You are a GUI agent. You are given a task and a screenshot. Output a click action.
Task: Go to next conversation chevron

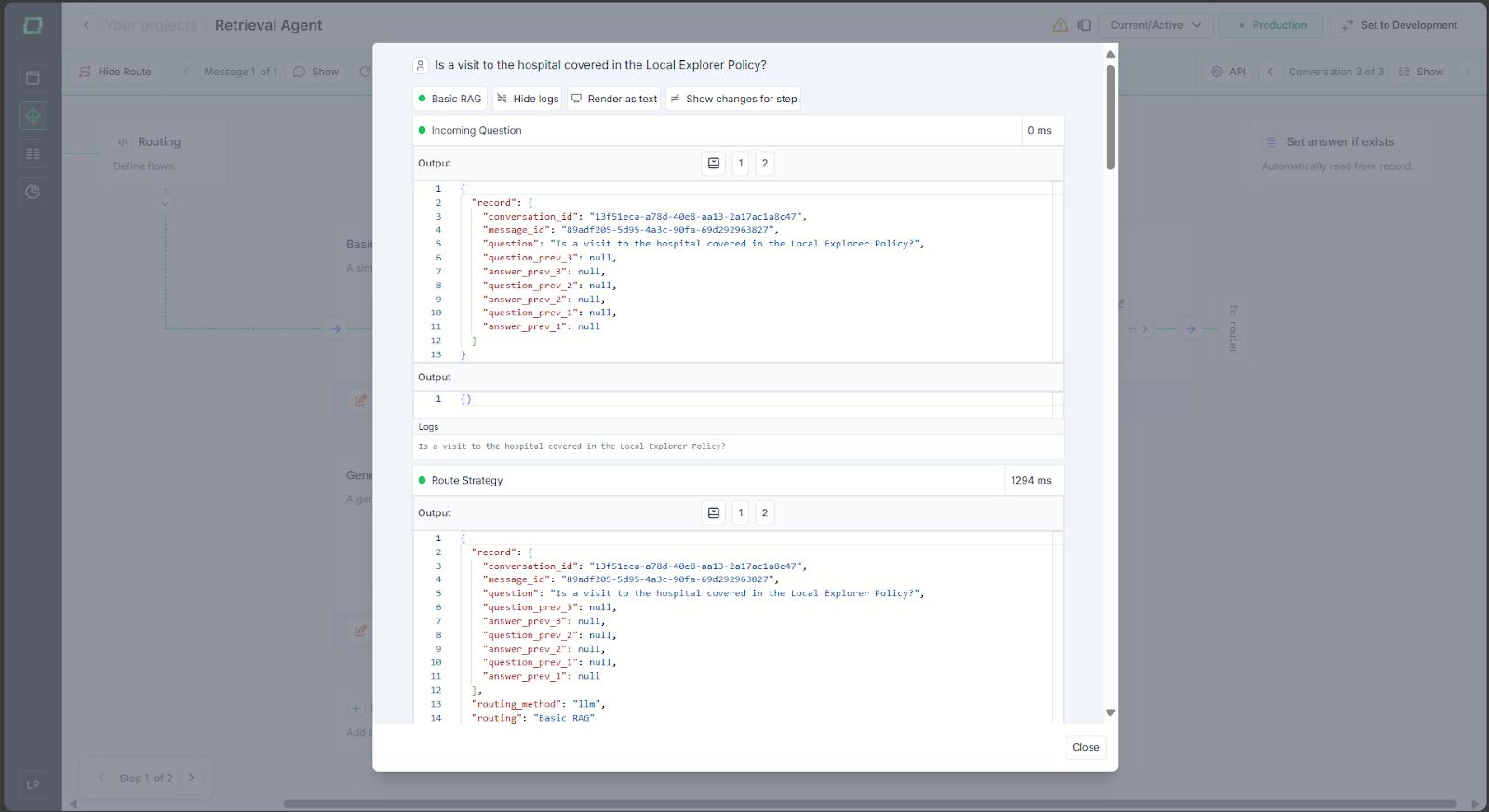(x=1468, y=72)
